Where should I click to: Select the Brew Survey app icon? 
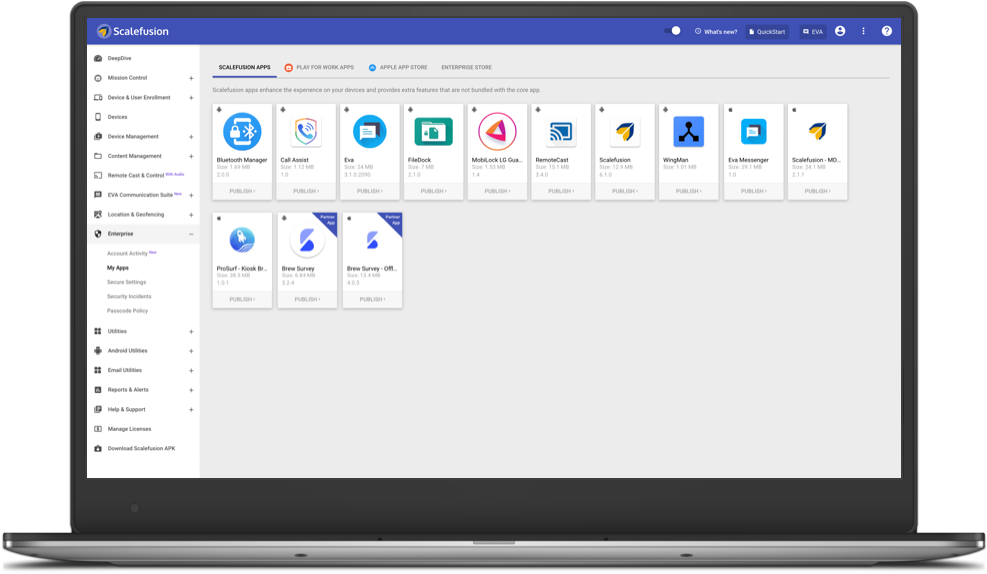pos(307,240)
